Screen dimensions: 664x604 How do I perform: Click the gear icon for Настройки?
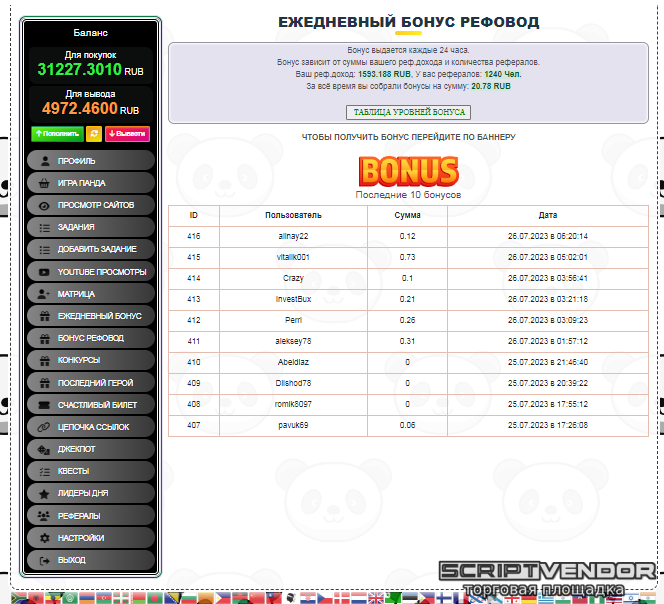[x=44, y=538]
